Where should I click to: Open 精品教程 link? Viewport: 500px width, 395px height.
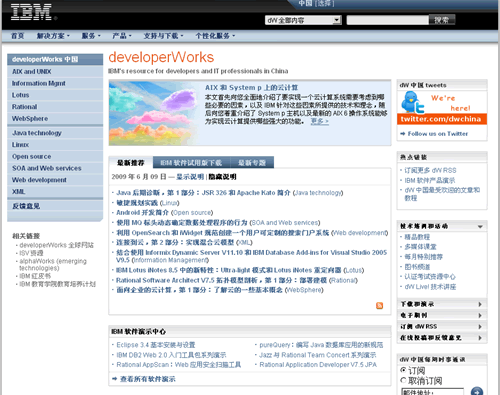[417, 237]
